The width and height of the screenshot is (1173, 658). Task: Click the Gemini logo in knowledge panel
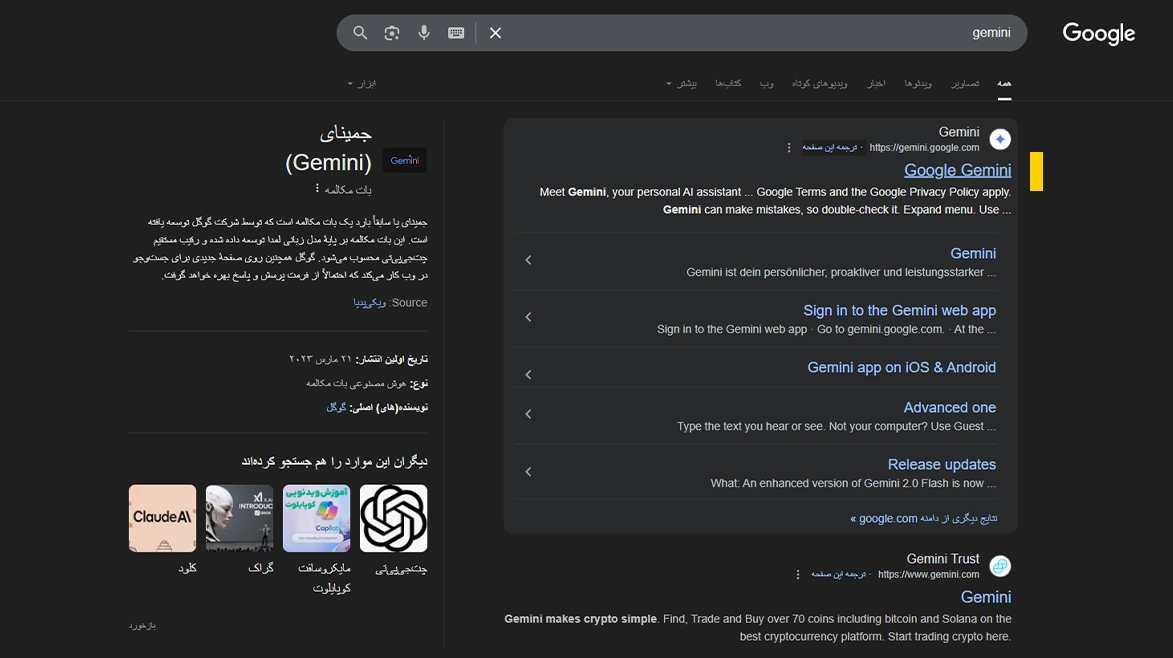click(x=405, y=160)
